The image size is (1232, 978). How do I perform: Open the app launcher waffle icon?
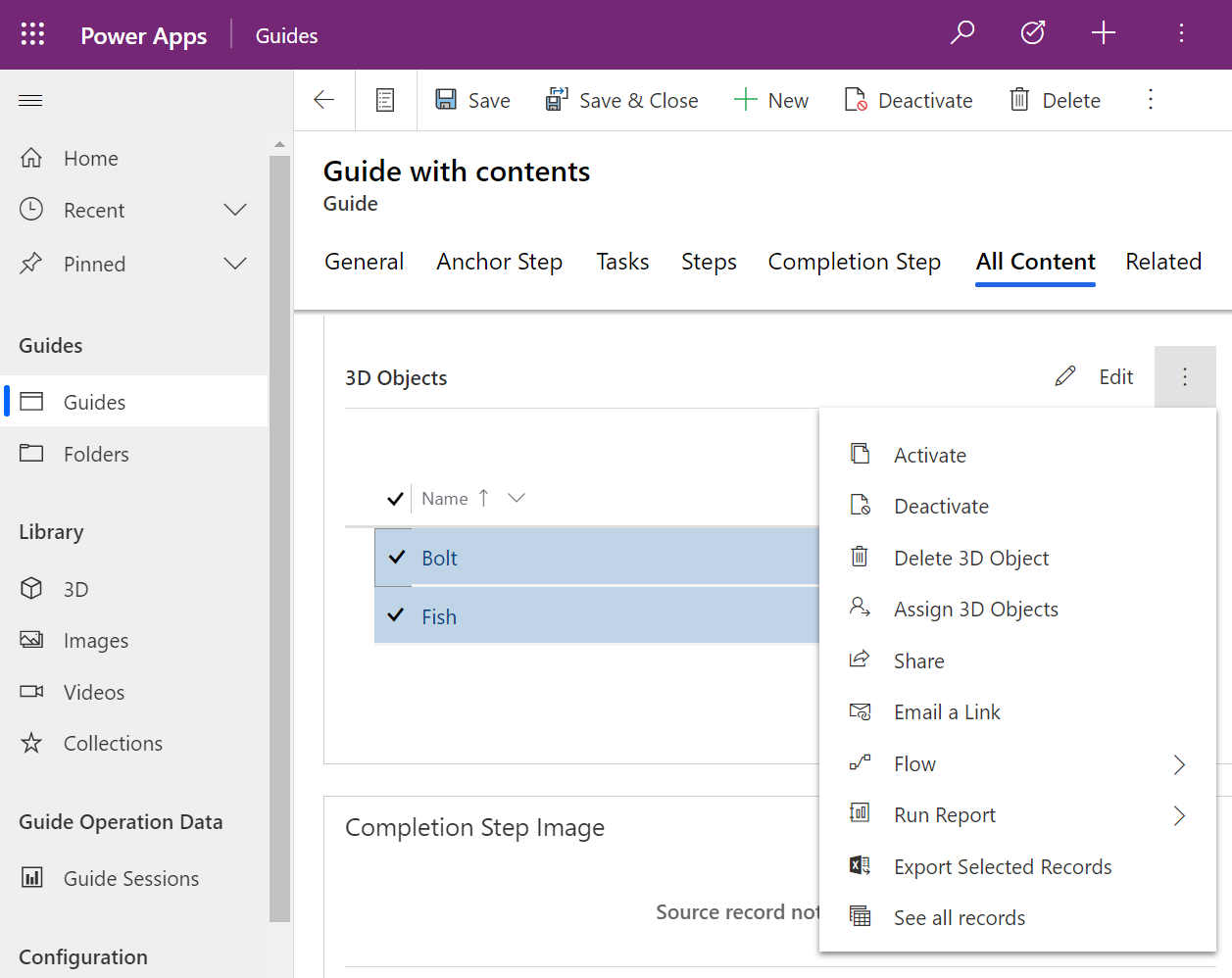pos(32,34)
